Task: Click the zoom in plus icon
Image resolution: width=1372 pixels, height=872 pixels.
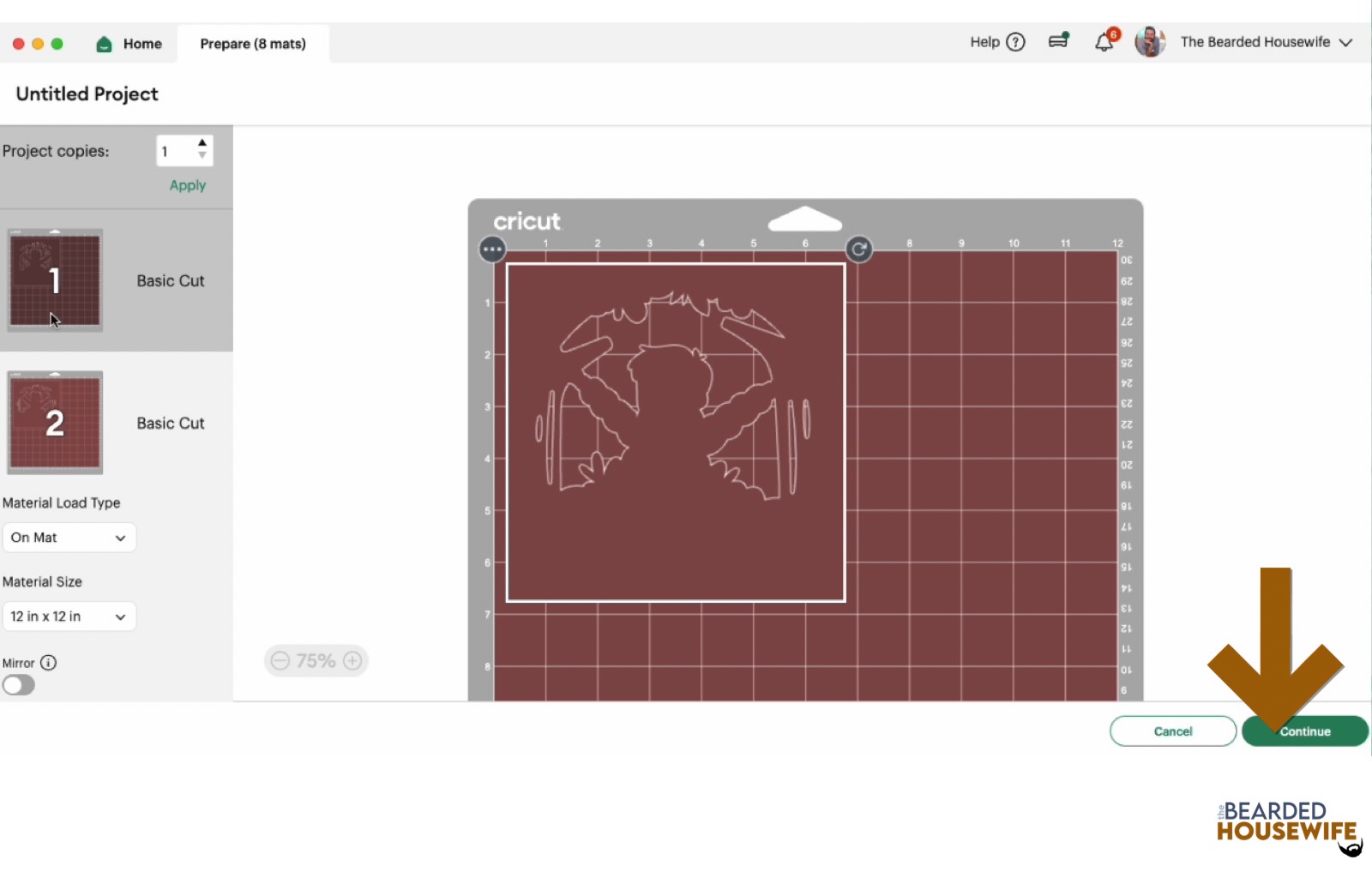Action: [x=352, y=660]
